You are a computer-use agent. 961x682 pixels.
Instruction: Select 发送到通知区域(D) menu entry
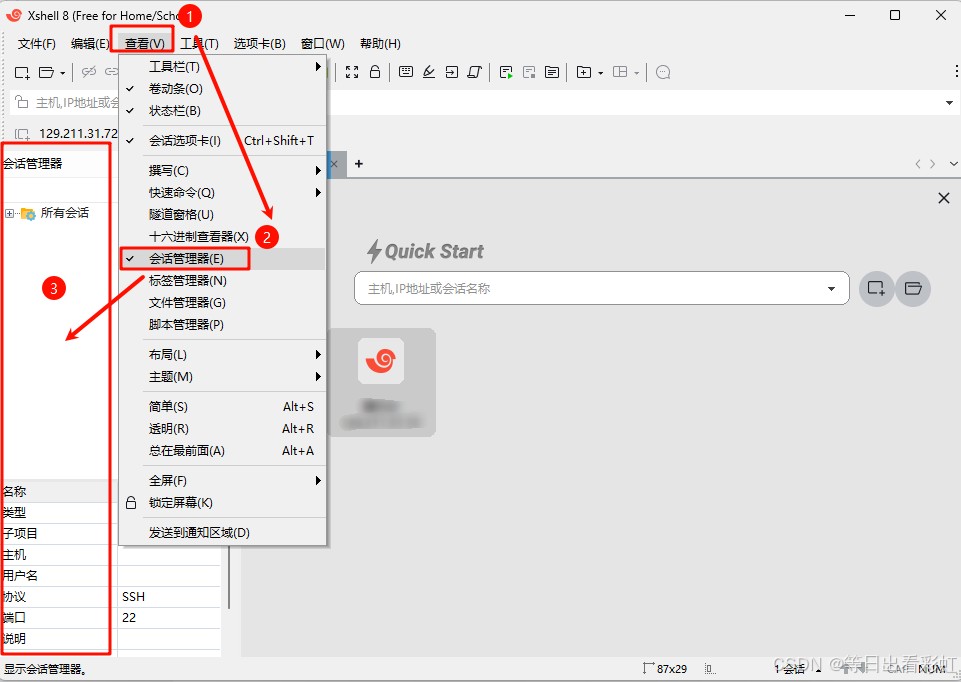click(223, 532)
